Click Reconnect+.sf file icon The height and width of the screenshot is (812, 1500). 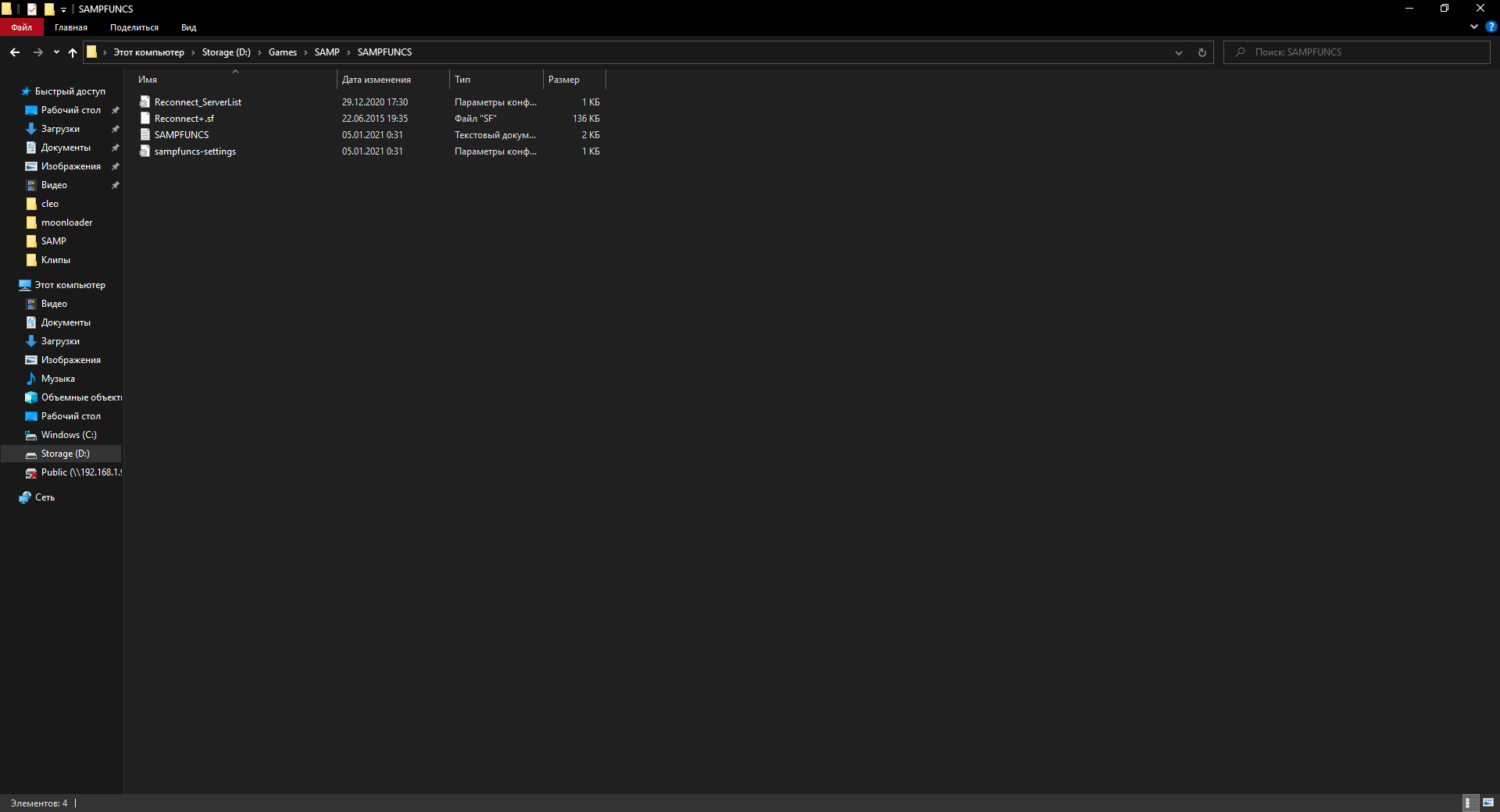coord(145,118)
